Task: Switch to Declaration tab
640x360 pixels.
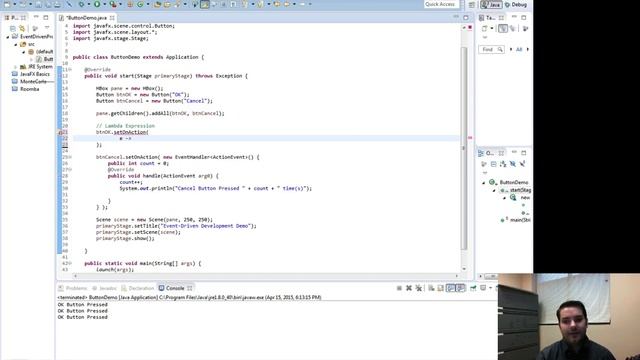Action: pyautogui.click(x=138, y=288)
